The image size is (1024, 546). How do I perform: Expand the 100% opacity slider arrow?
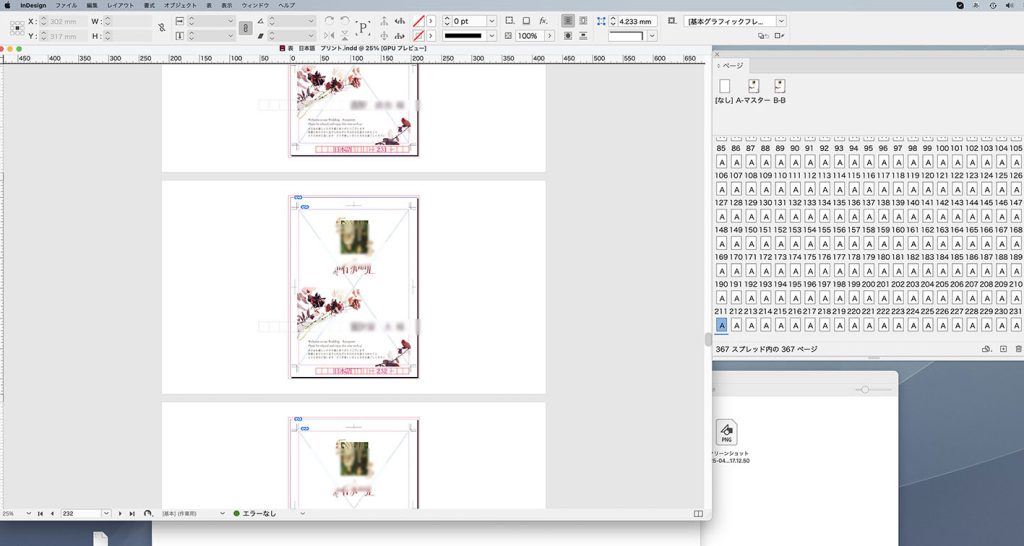pyautogui.click(x=550, y=36)
